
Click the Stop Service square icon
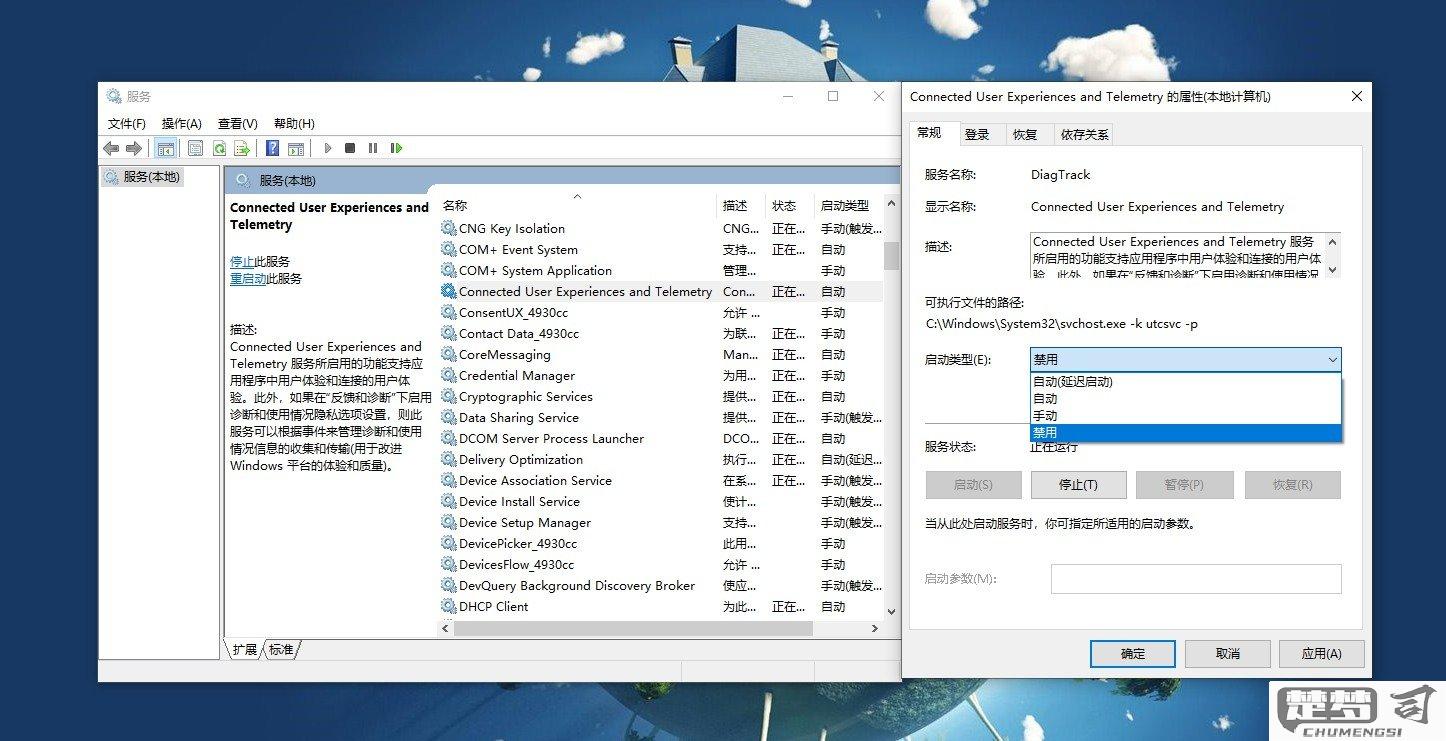tap(350, 148)
